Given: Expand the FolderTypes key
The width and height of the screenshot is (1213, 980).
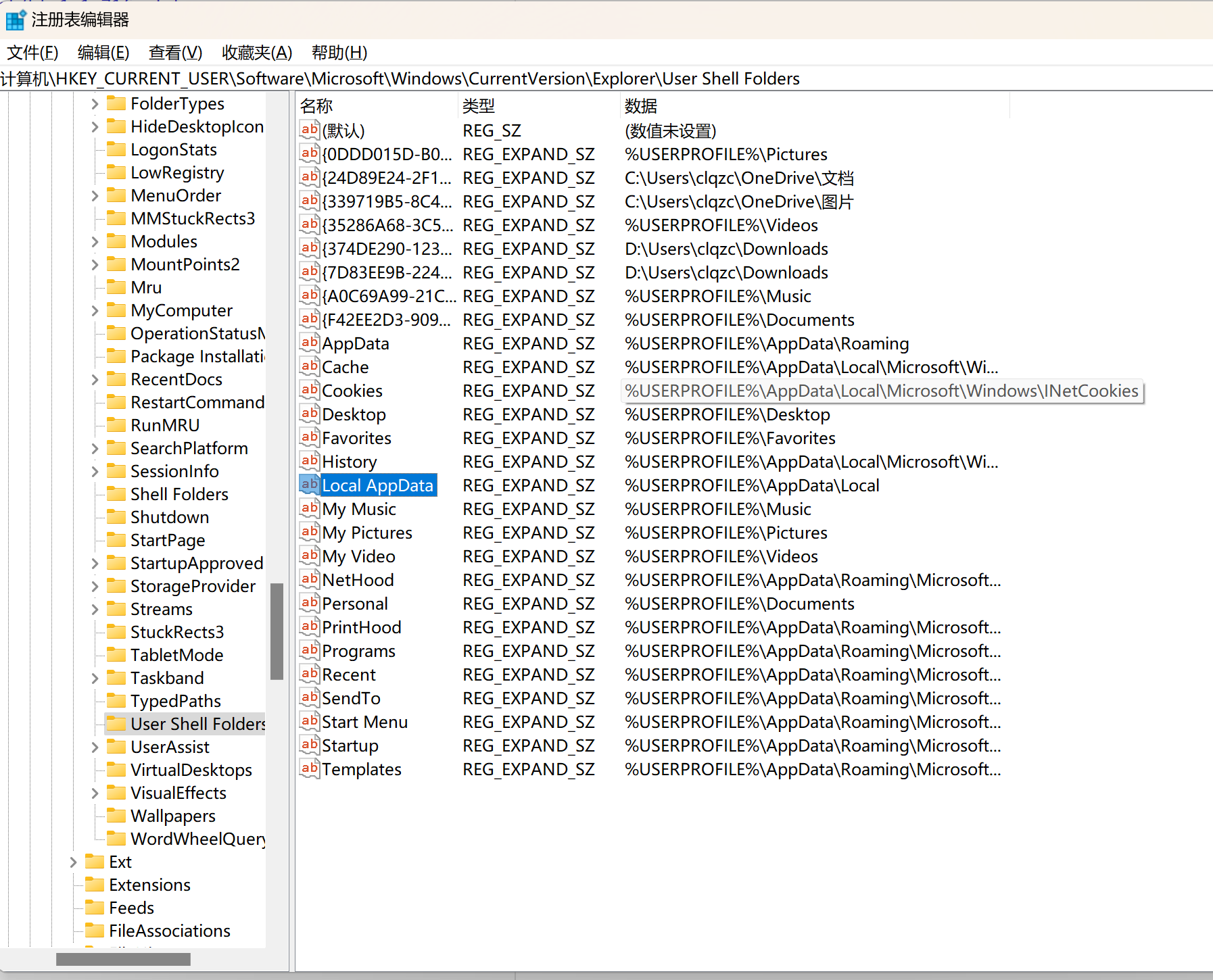Looking at the screenshot, I should click(95, 103).
